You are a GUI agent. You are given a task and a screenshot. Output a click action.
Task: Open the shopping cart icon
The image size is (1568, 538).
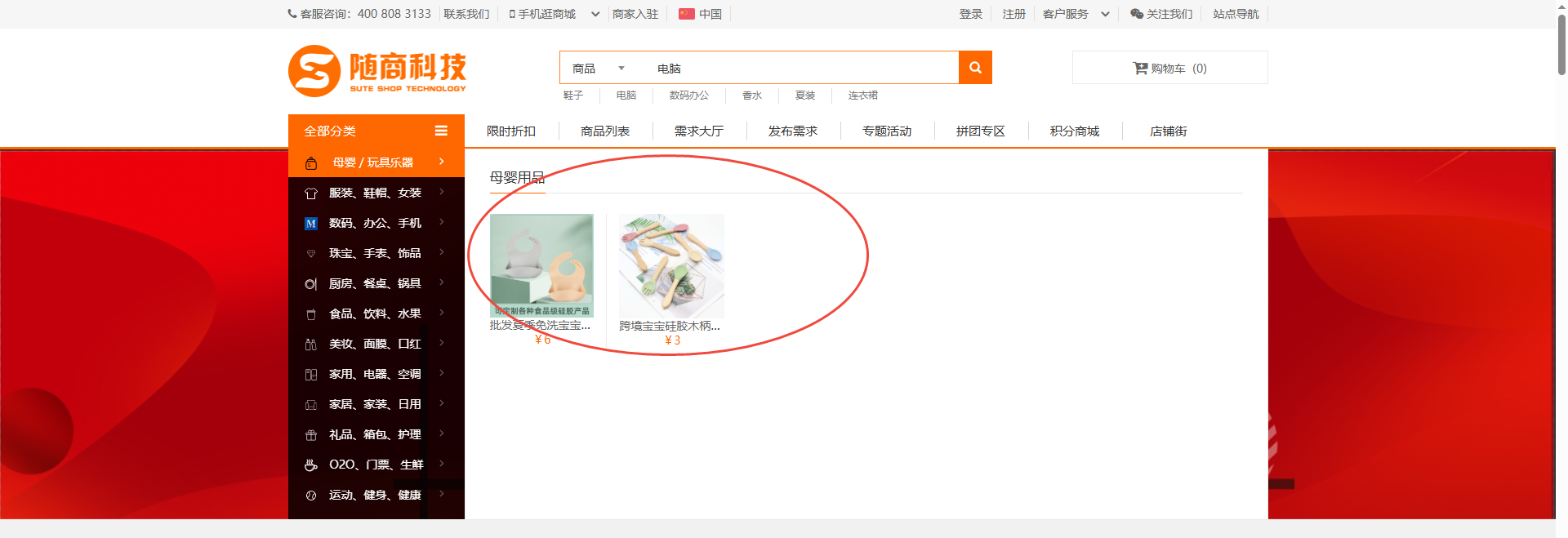[x=1140, y=69]
